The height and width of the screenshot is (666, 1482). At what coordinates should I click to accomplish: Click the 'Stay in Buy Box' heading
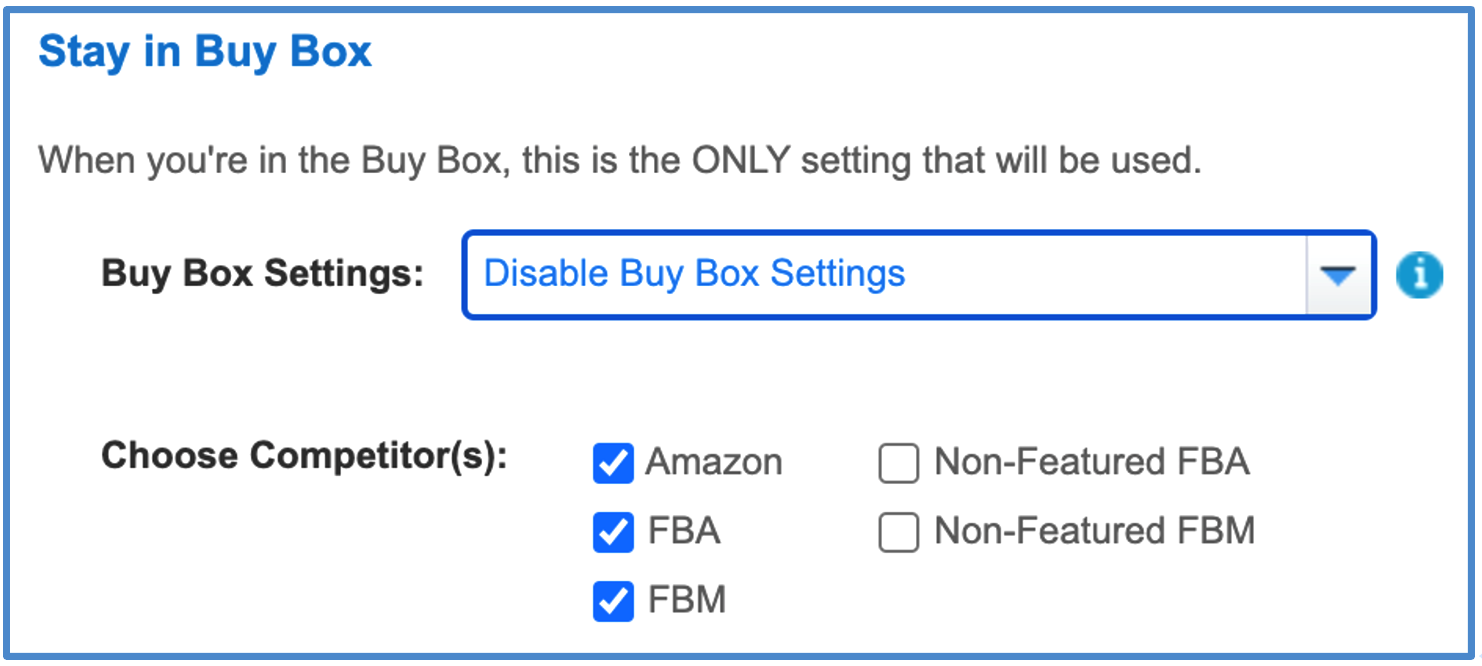click(205, 52)
